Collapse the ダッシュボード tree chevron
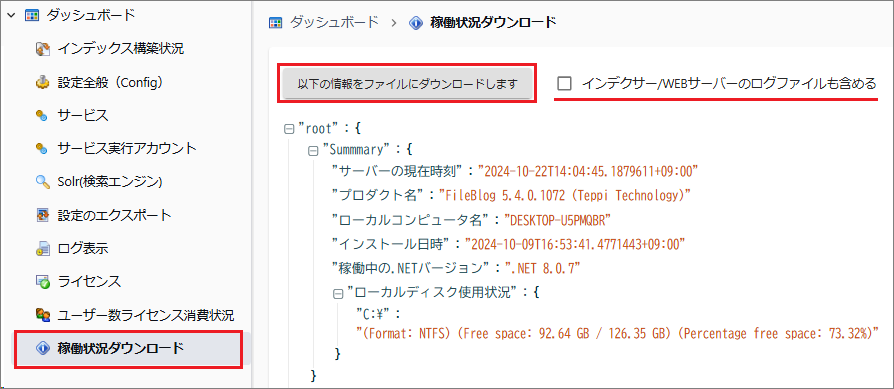This screenshot has height=389, width=894. coord(12,15)
